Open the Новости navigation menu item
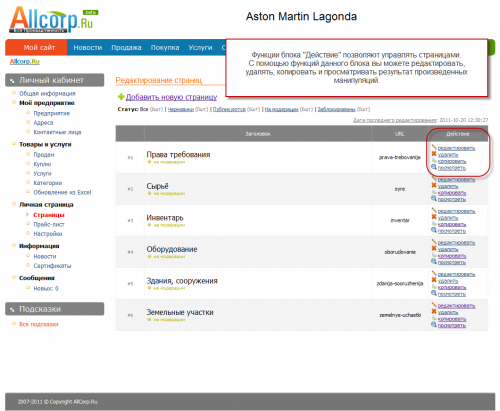Viewport: 500px width, 411px height. pyautogui.click(x=88, y=48)
